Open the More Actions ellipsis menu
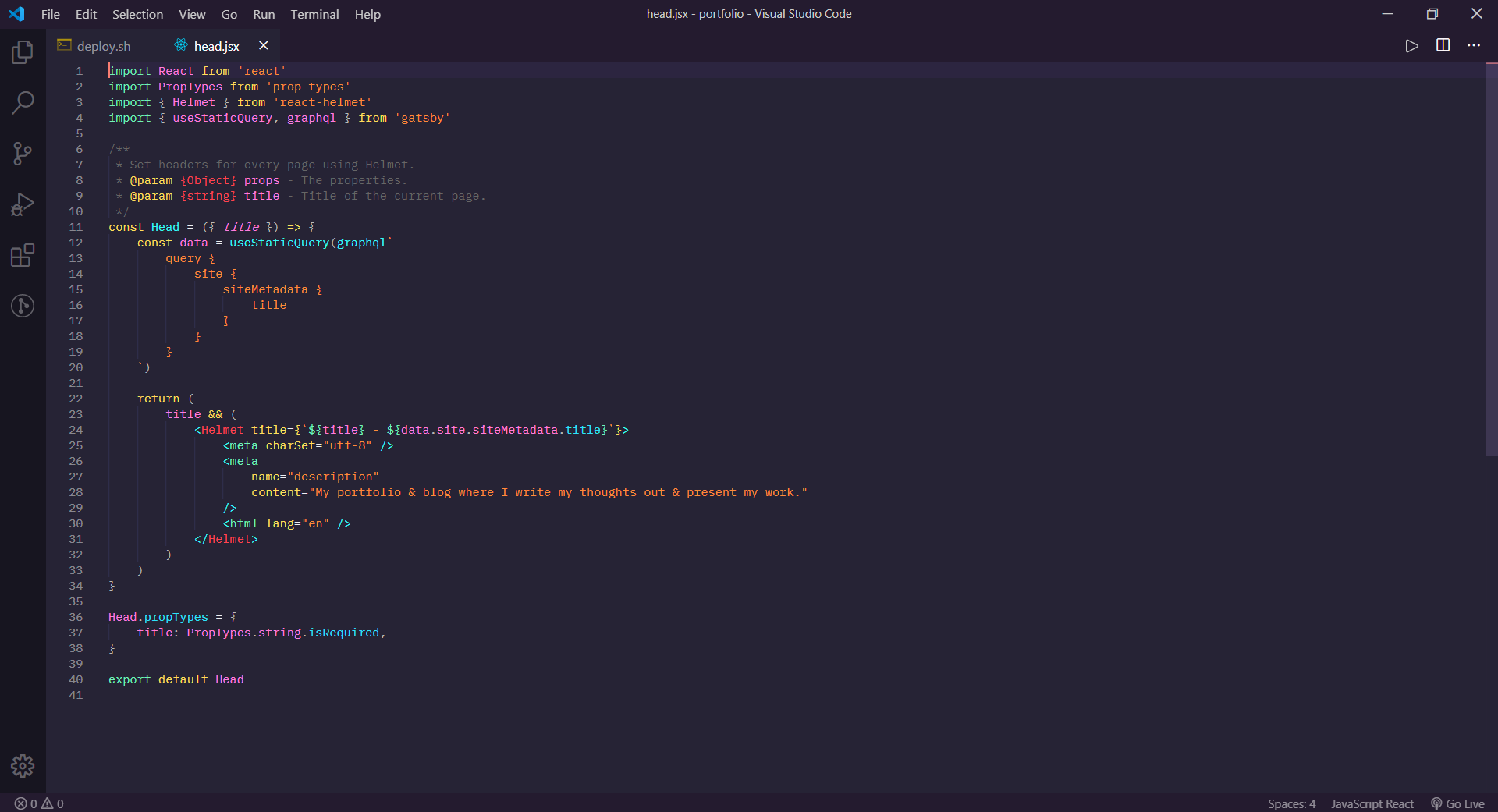 [x=1474, y=45]
